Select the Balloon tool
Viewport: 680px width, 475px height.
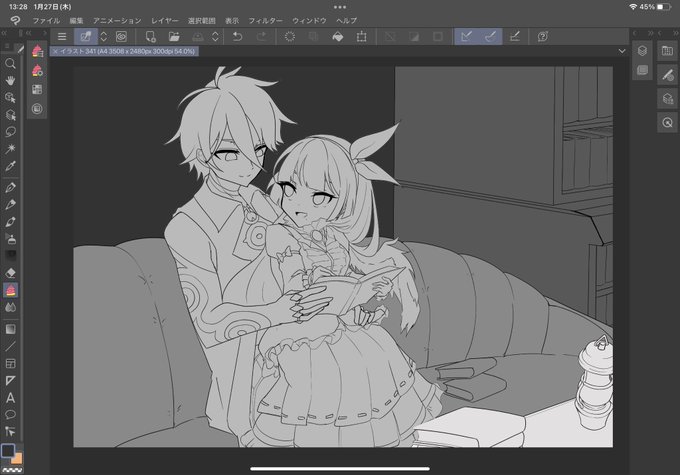(10, 415)
